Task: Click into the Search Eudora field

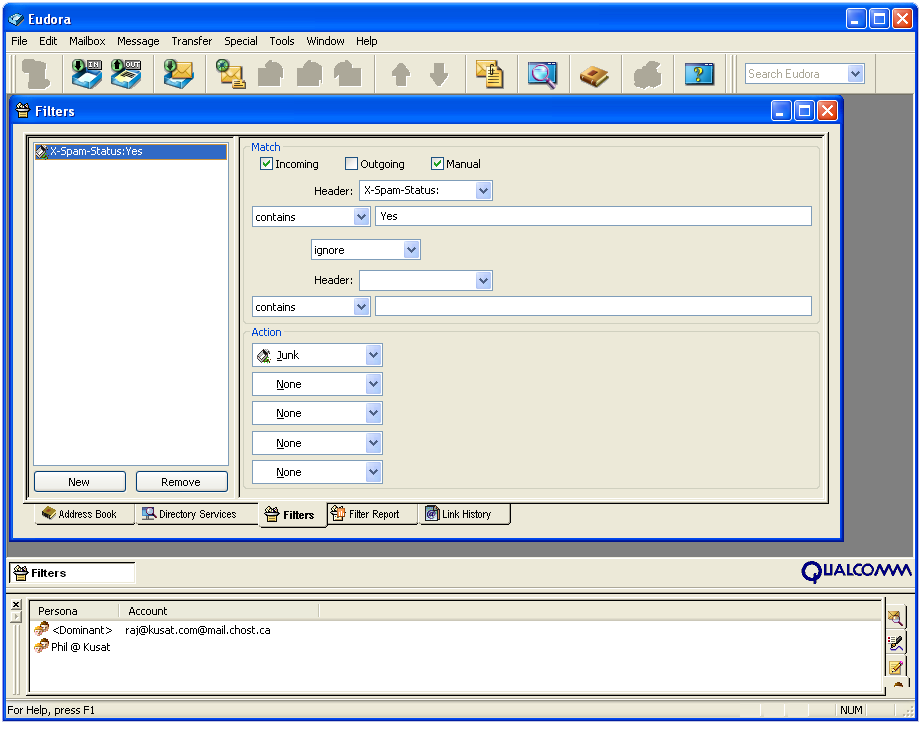Action: (796, 74)
